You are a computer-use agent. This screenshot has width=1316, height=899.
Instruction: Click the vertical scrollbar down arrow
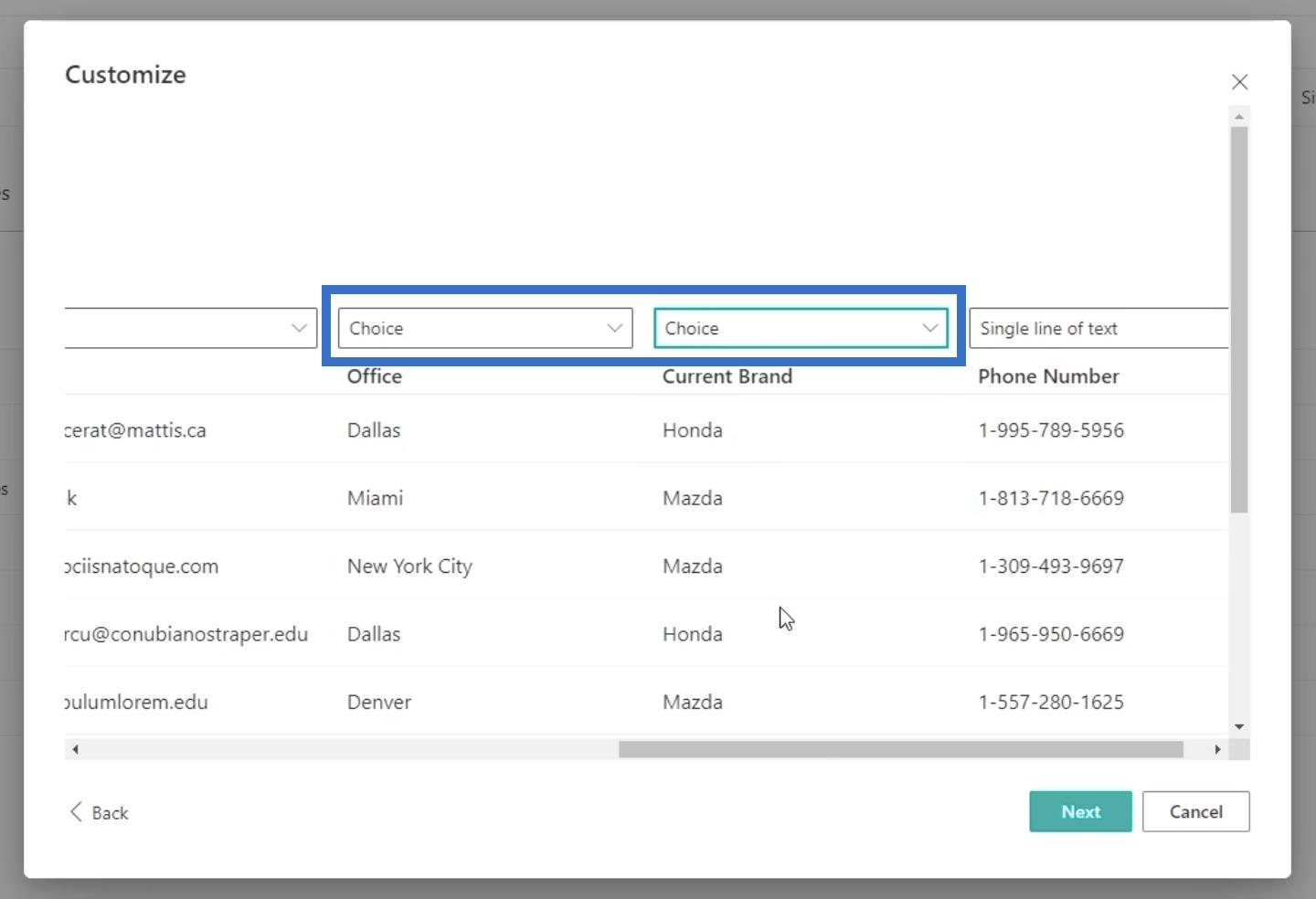[1239, 726]
